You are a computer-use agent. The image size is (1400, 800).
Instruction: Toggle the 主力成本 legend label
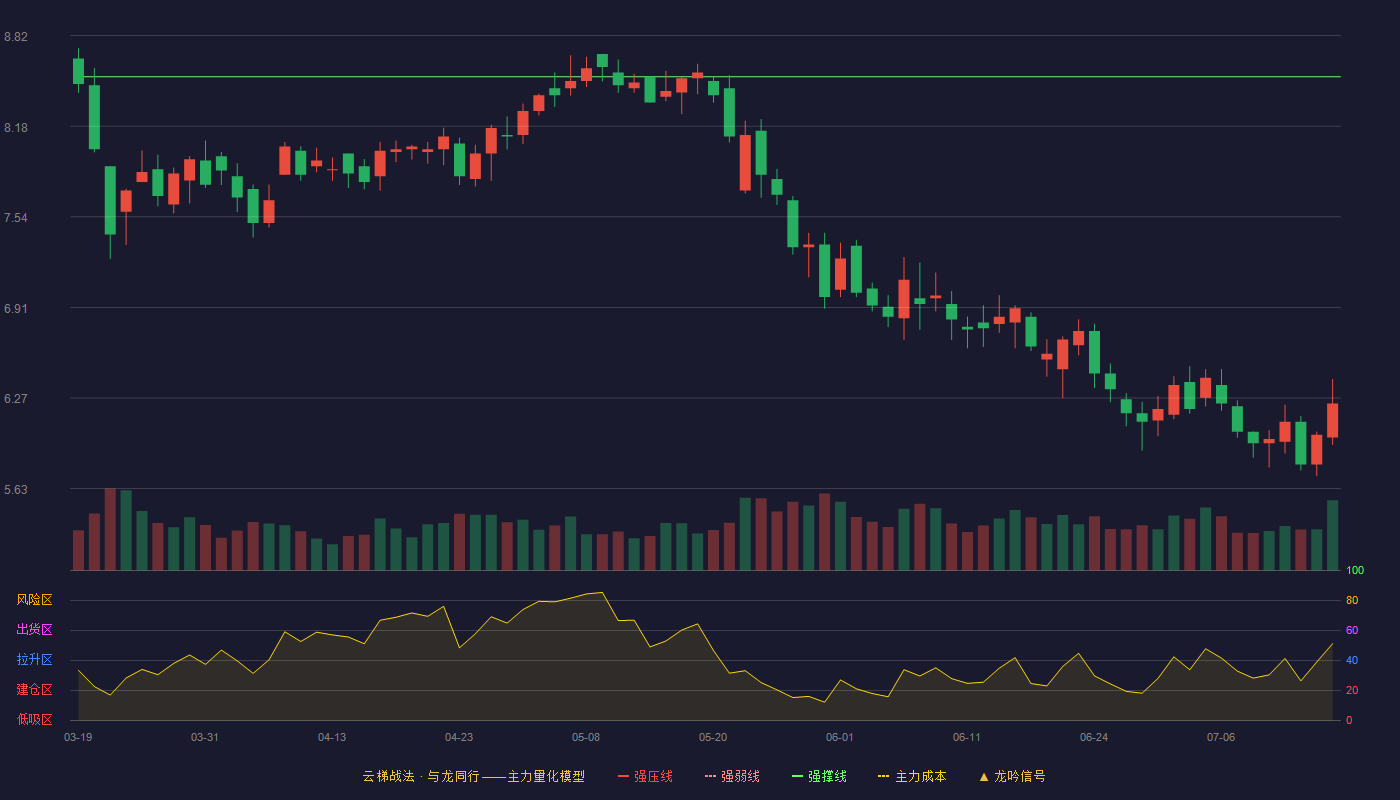click(920, 776)
